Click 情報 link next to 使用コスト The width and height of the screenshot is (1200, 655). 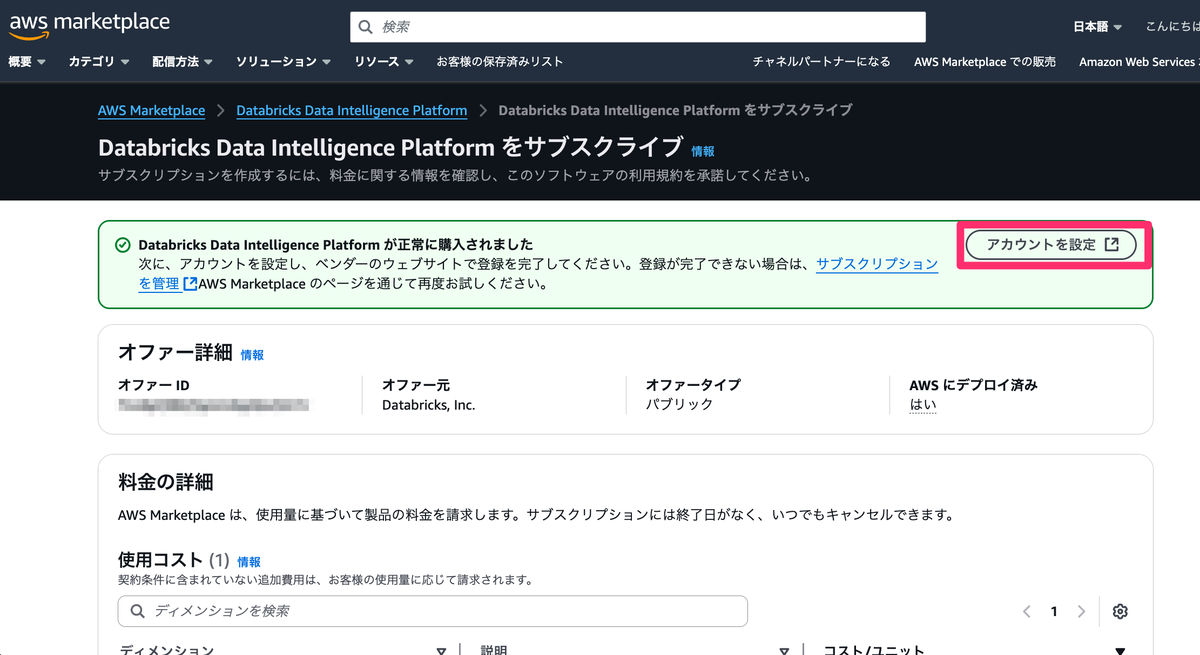pos(249,562)
